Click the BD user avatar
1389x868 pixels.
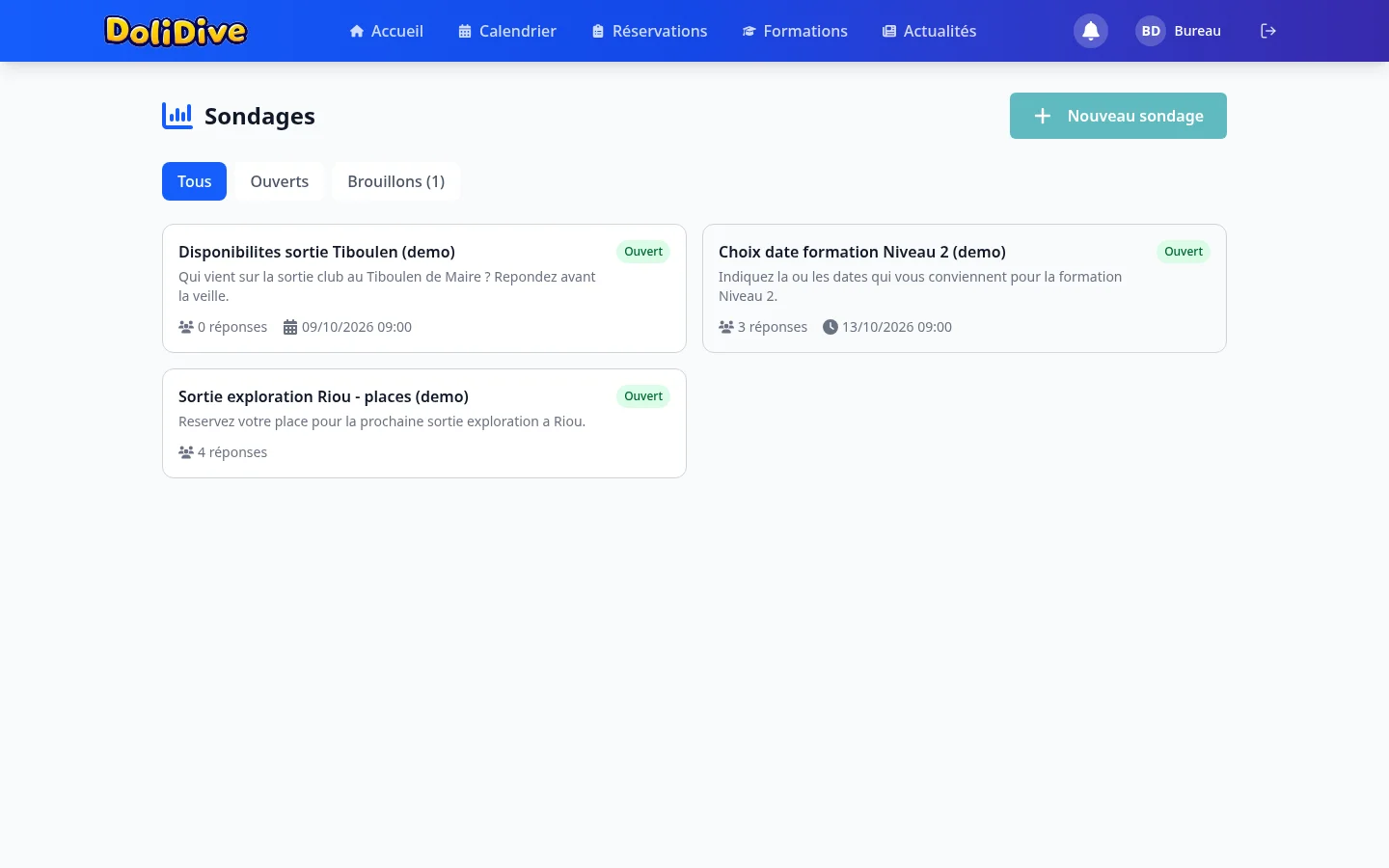pyautogui.click(x=1151, y=31)
